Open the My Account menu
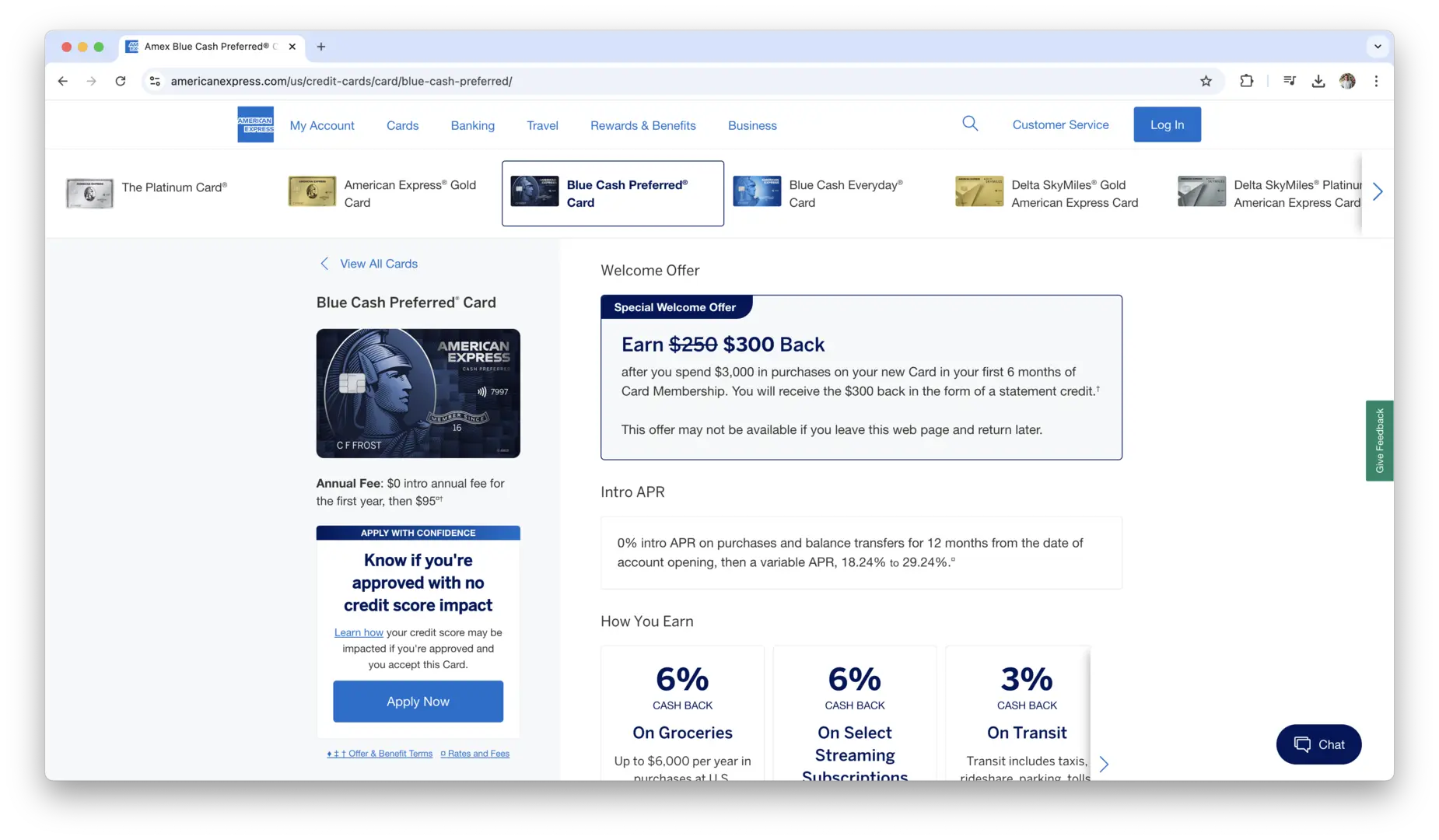The height and width of the screenshot is (840, 1439). (322, 125)
